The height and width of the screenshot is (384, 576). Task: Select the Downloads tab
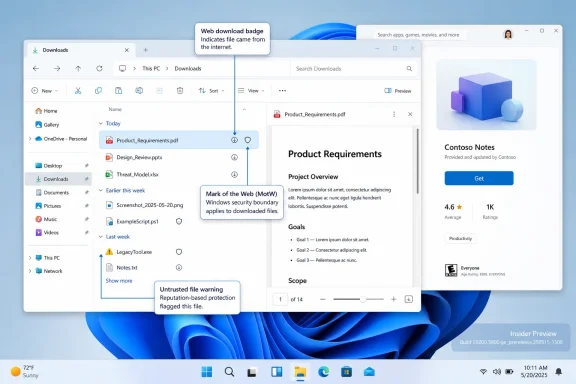80,50
